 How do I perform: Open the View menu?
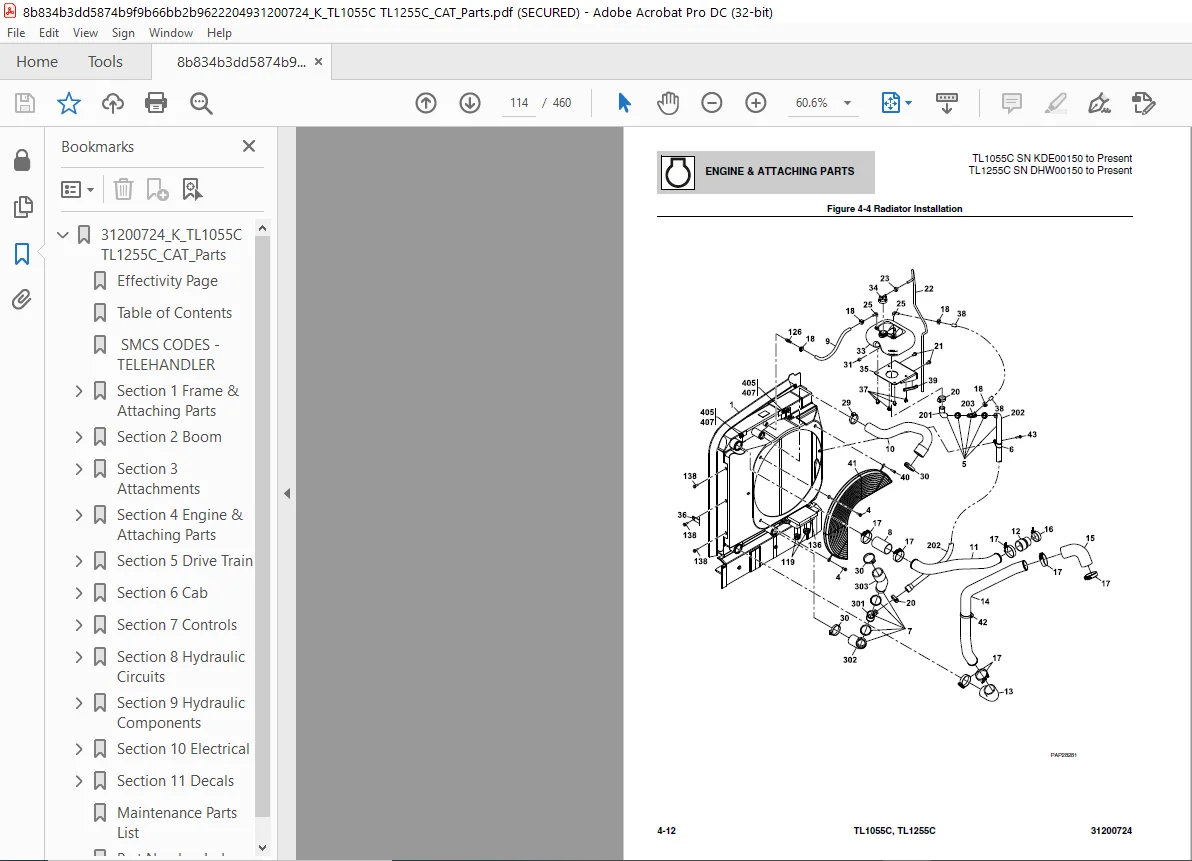coord(85,33)
